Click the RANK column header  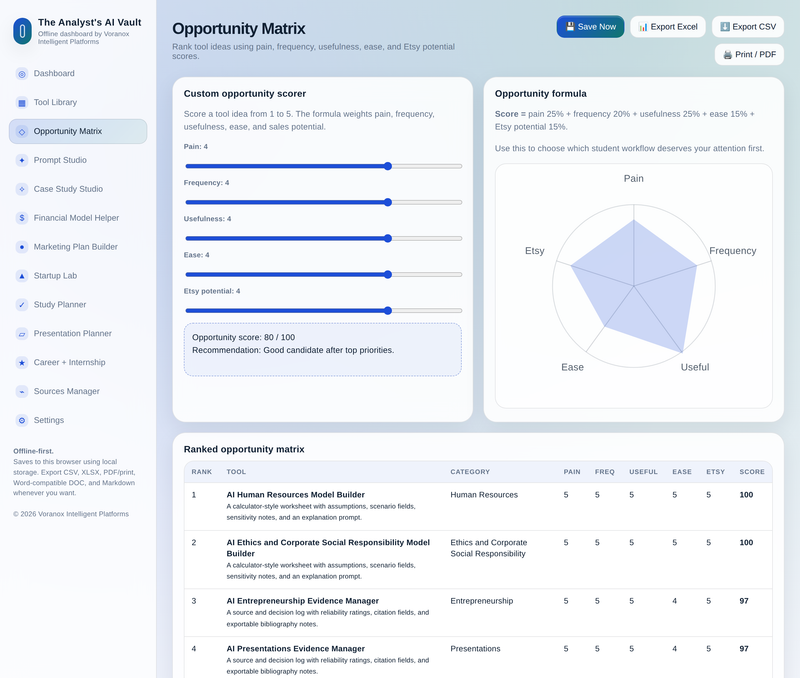point(202,472)
